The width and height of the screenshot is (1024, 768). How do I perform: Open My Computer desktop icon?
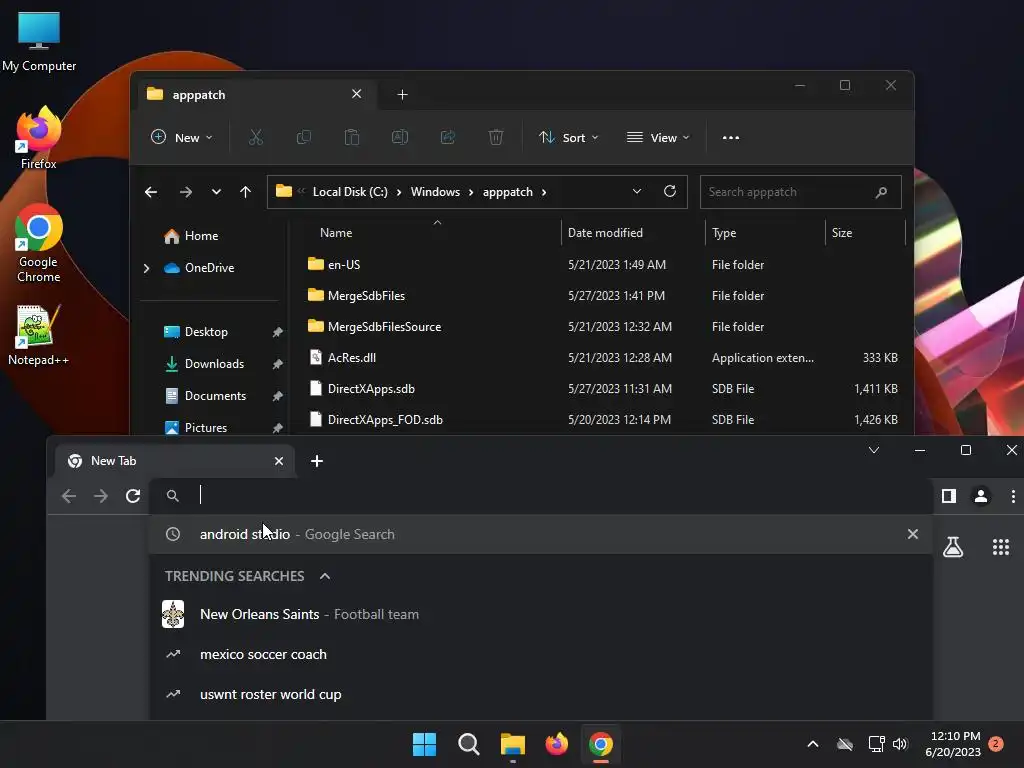point(39,41)
